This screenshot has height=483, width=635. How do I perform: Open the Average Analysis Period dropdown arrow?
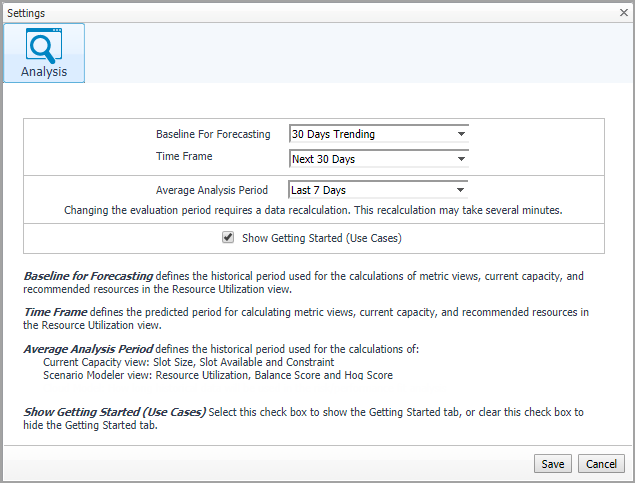point(461,190)
